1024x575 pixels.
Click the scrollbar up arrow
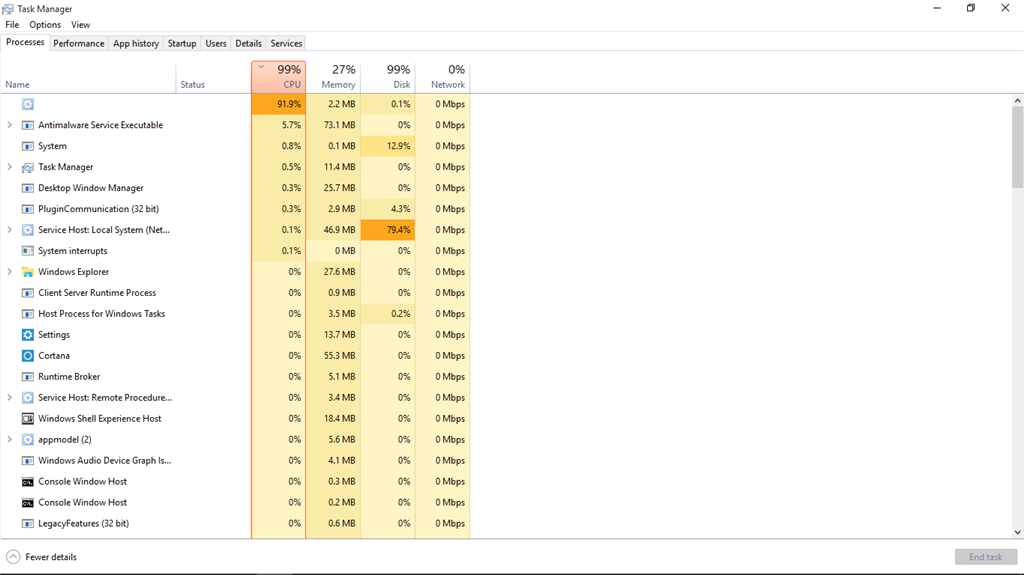coord(1017,101)
